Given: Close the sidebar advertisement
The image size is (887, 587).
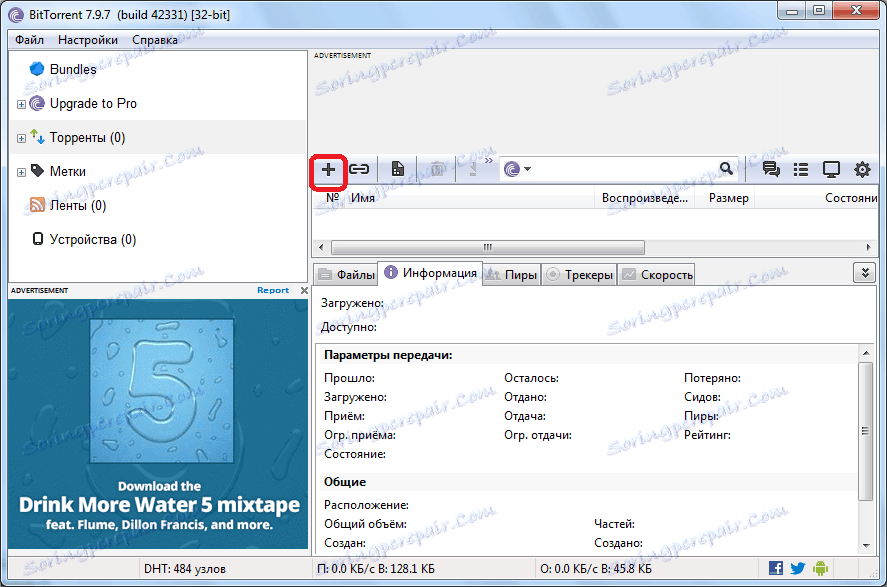Looking at the screenshot, I should click(304, 290).
